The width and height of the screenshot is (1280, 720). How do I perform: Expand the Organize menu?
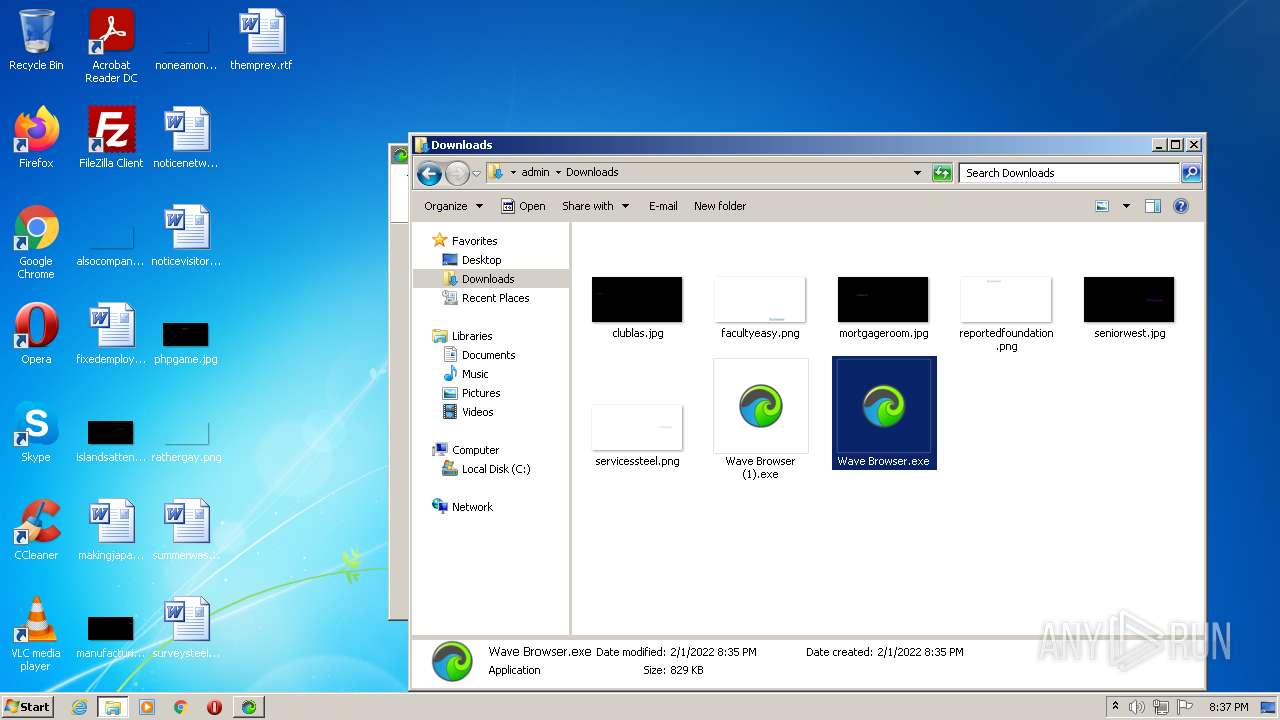pos(453,206)
